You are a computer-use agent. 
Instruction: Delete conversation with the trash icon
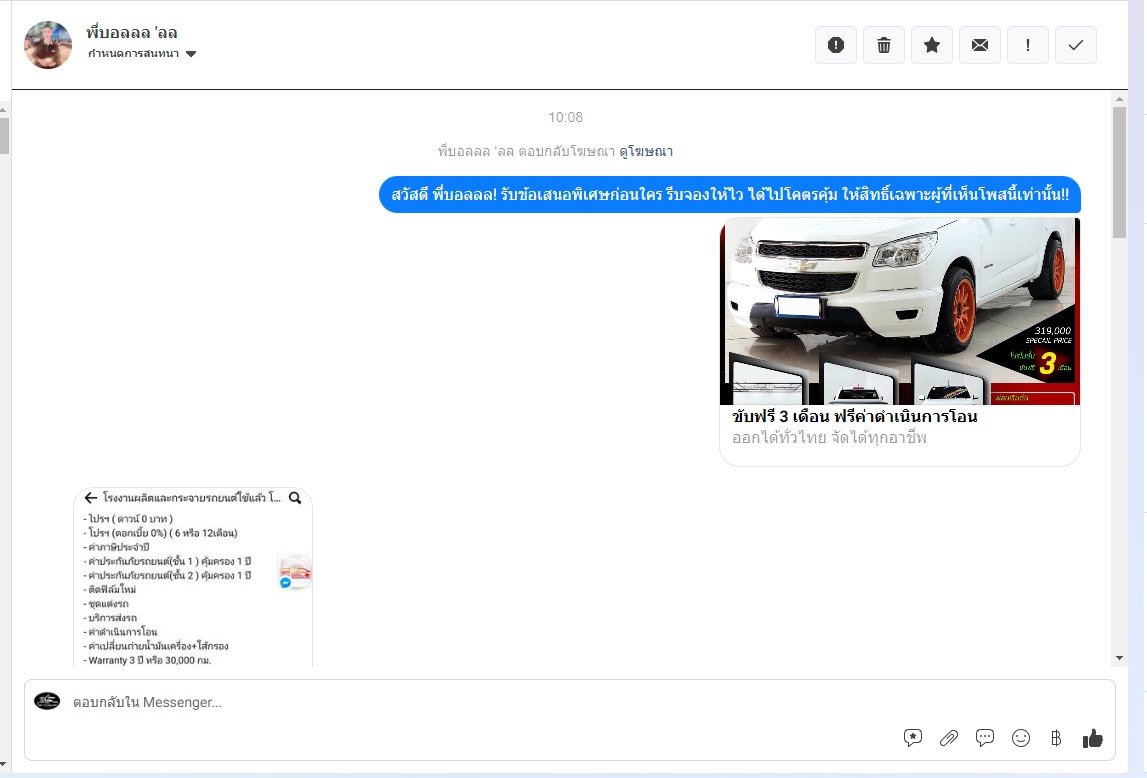[884, 45]
